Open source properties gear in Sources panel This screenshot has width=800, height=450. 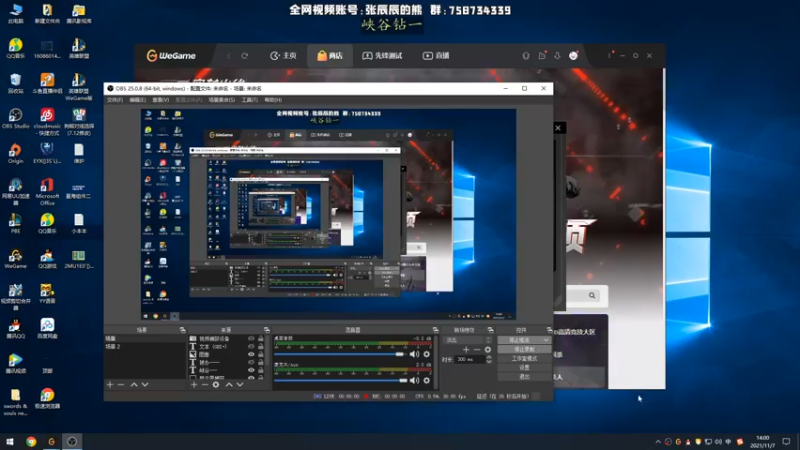pos(216,385)
